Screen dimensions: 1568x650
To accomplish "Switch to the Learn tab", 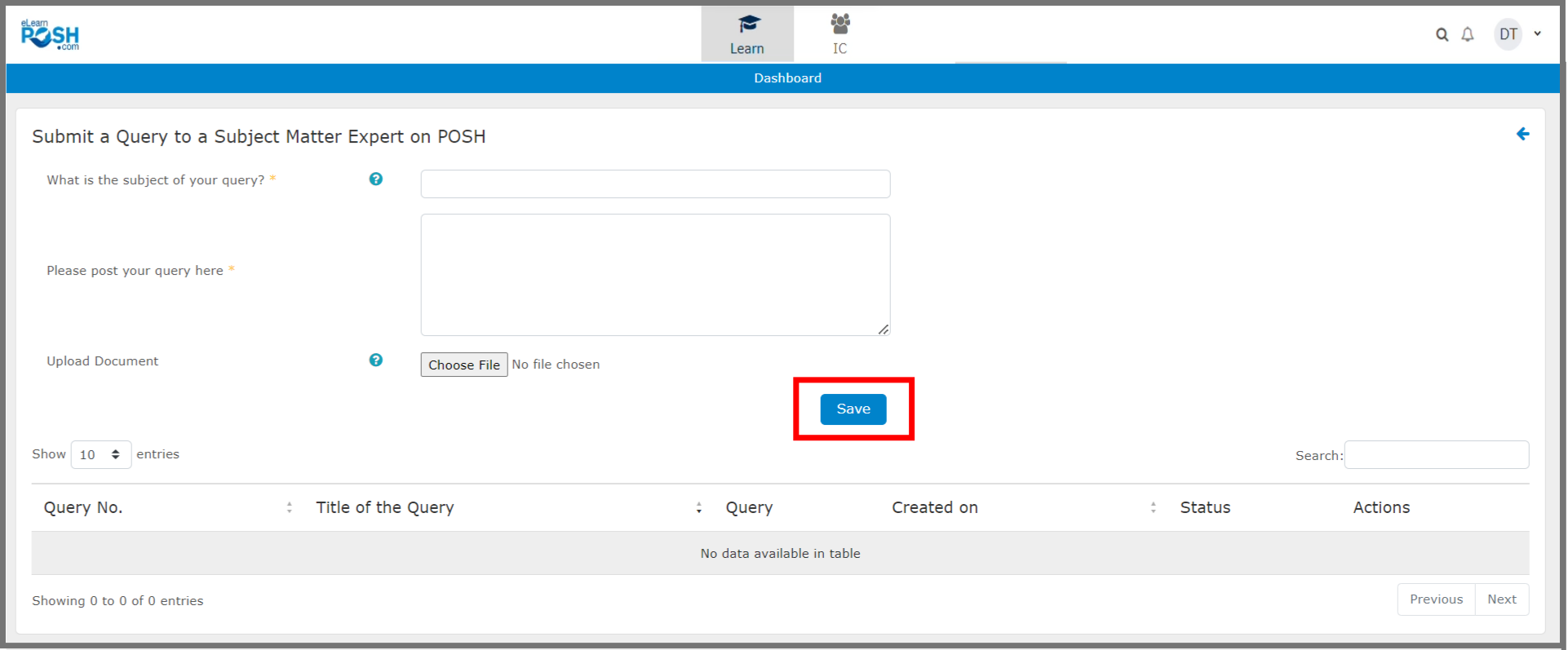I will [x=746, y=34].
